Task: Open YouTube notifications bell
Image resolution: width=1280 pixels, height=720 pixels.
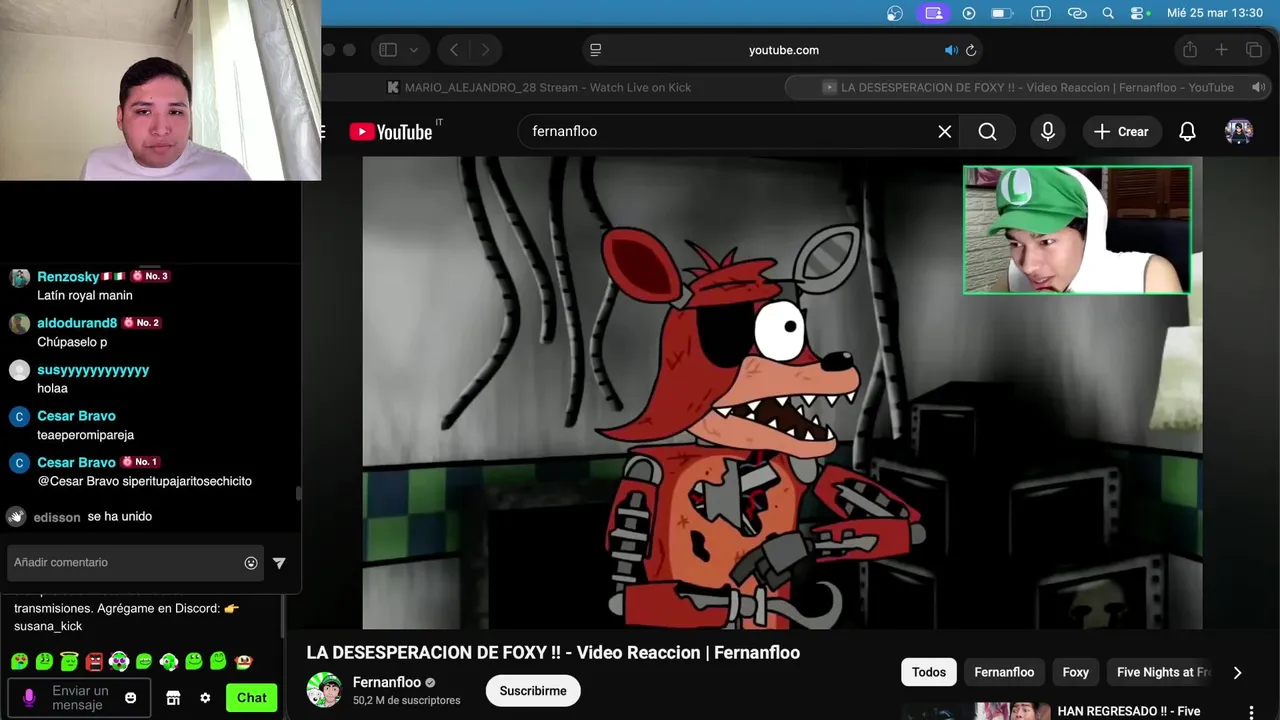Action: pyautogui.click(x=1187, y=131)
